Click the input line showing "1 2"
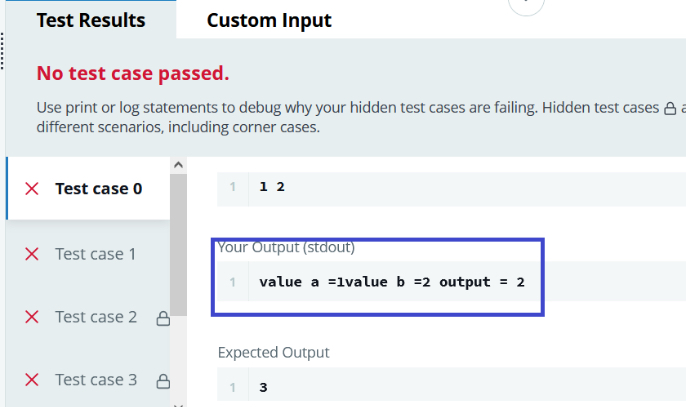686x407 pixels. 272,187
